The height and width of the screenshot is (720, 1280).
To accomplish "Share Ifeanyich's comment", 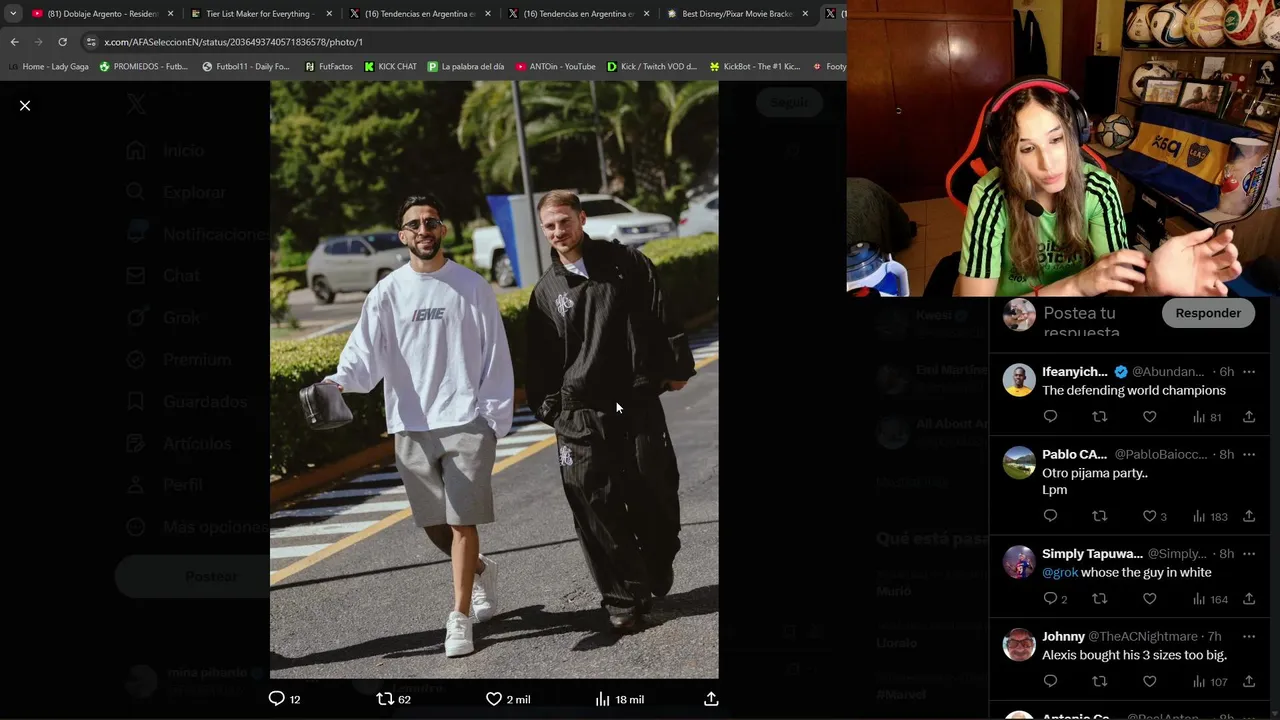I will (1249, 416).
